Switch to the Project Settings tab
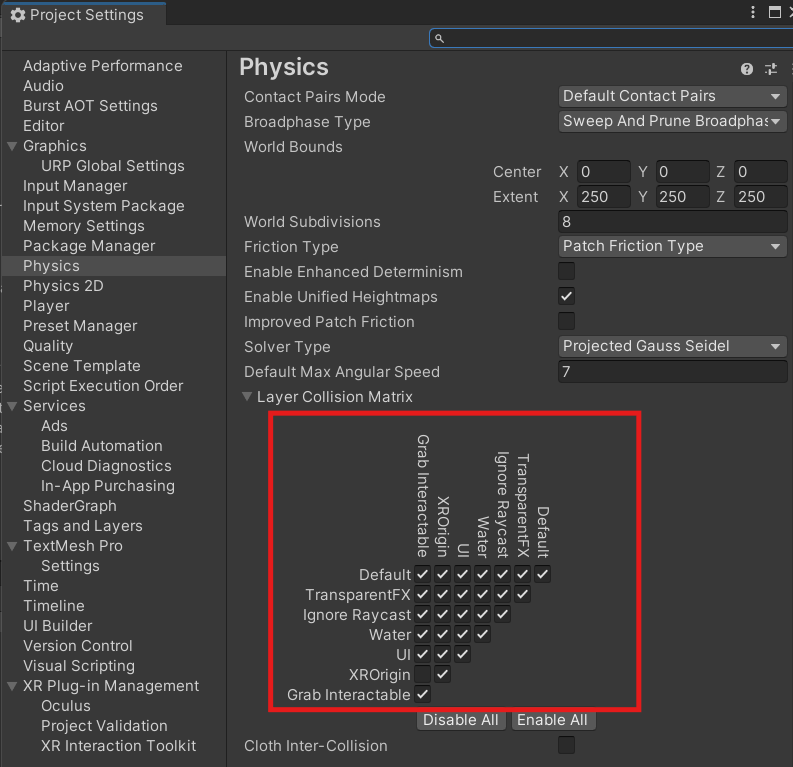The height and width of the screenshot is (767, 793). (83, 15)
